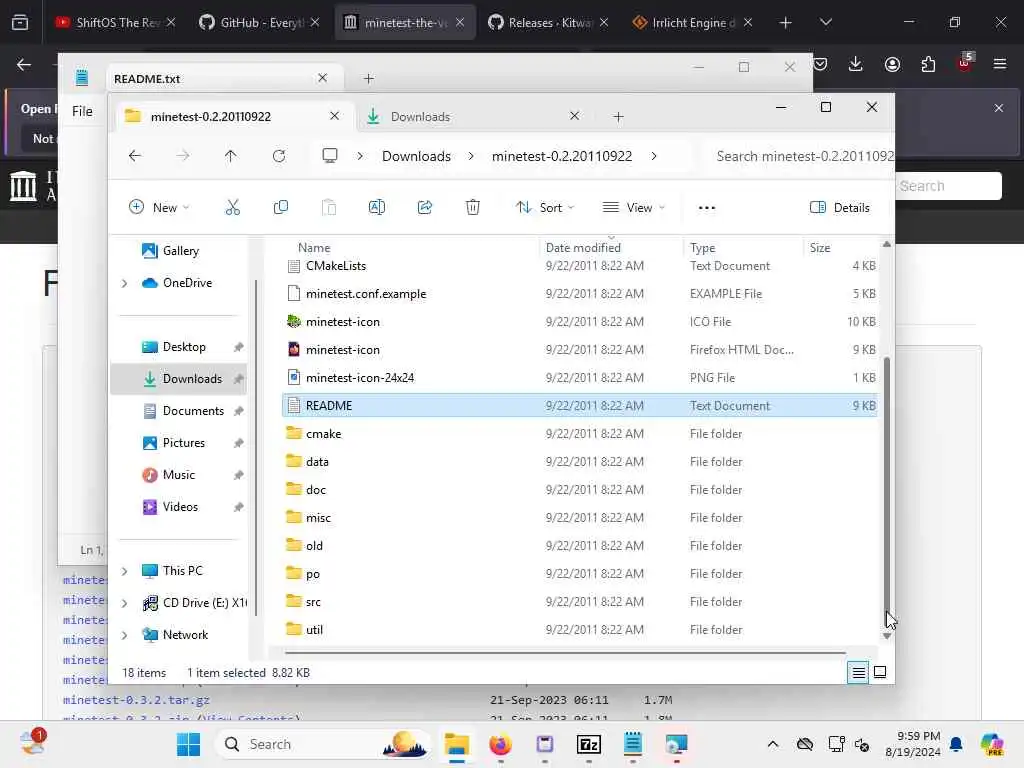Click the chevron before Downloads in address bar

tap(360, 156)
